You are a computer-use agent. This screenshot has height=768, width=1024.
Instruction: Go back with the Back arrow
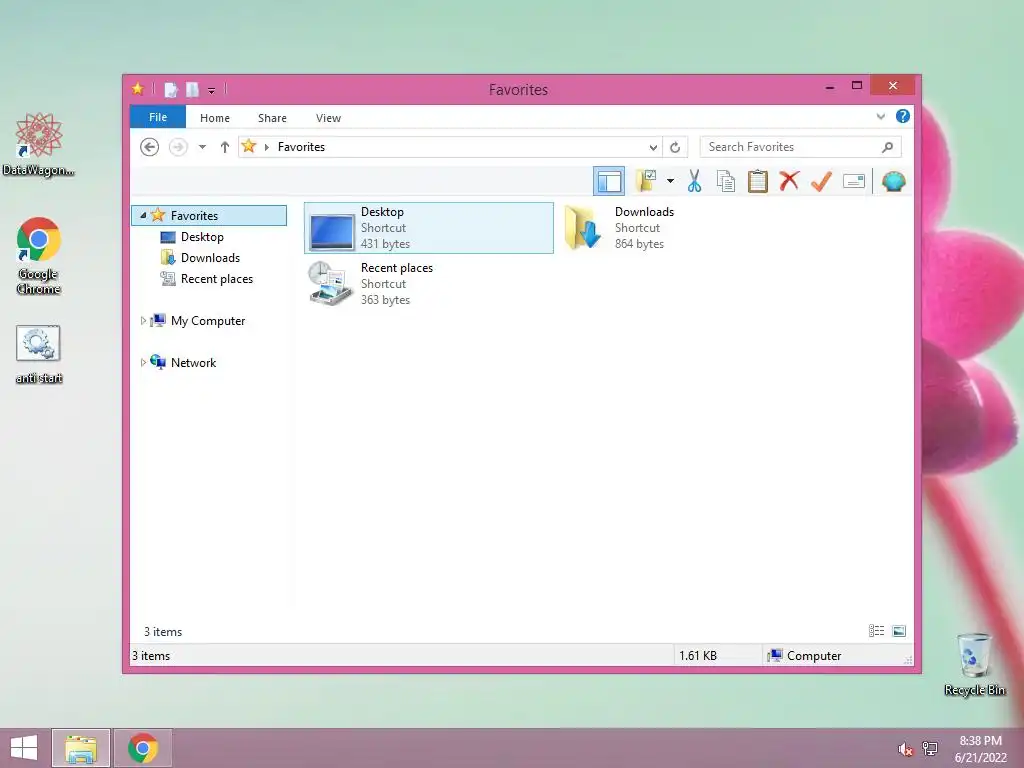coord(150,147)
